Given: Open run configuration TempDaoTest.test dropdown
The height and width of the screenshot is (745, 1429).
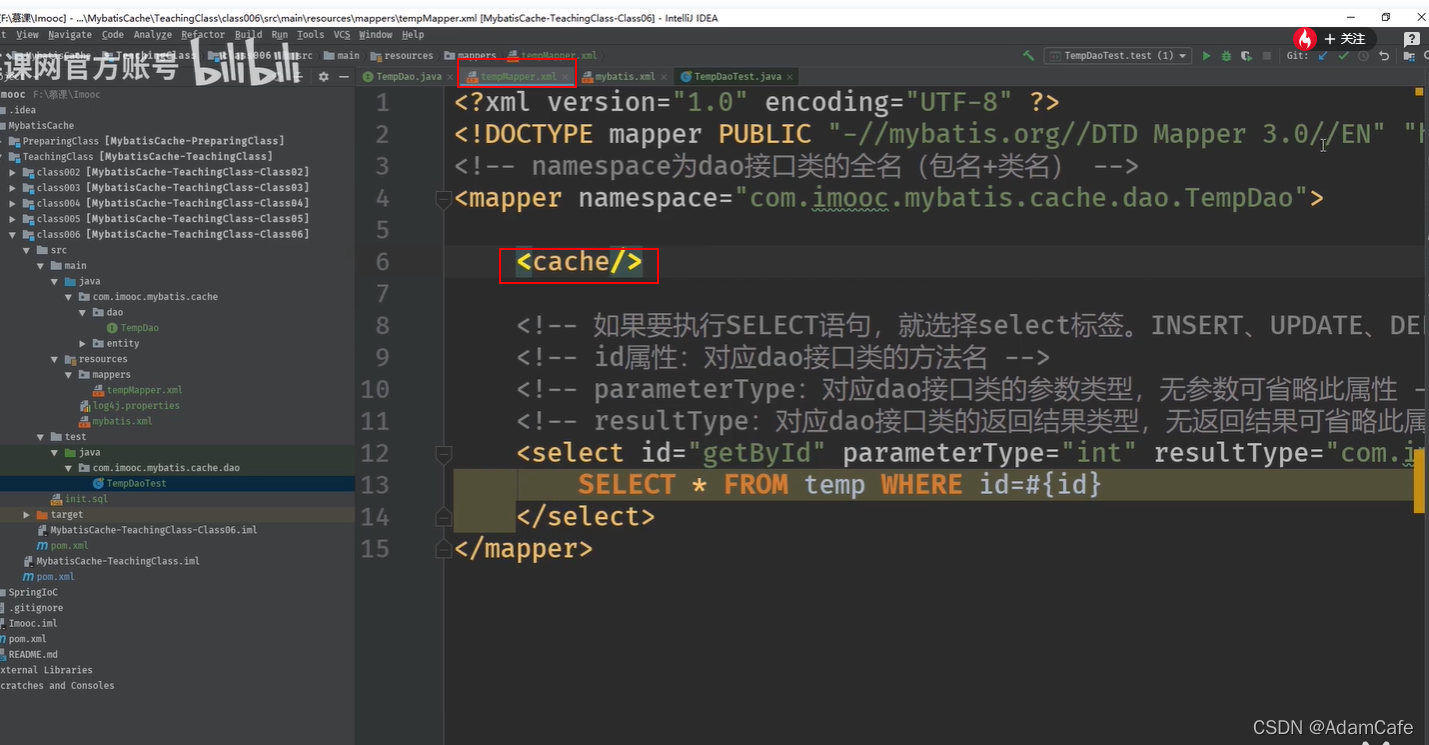Looking at the screenshot, I should tap(1118, 56).
